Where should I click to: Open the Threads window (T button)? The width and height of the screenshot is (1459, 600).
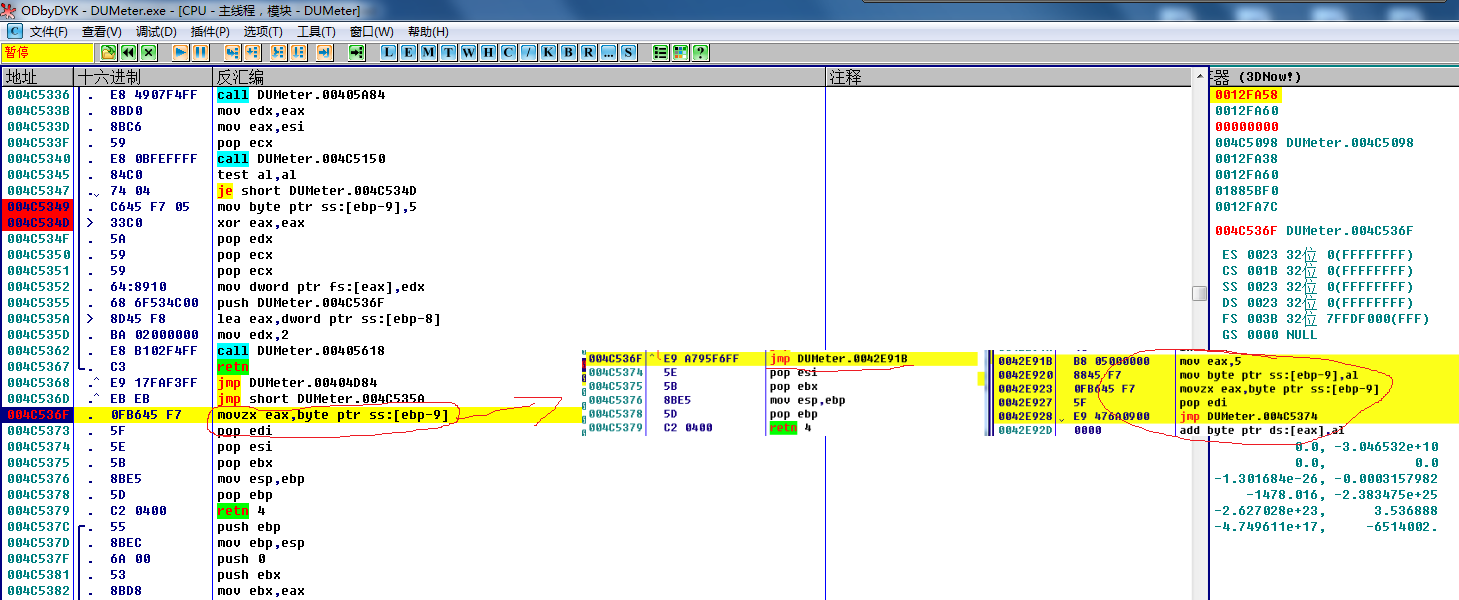[x=449, y=52]
